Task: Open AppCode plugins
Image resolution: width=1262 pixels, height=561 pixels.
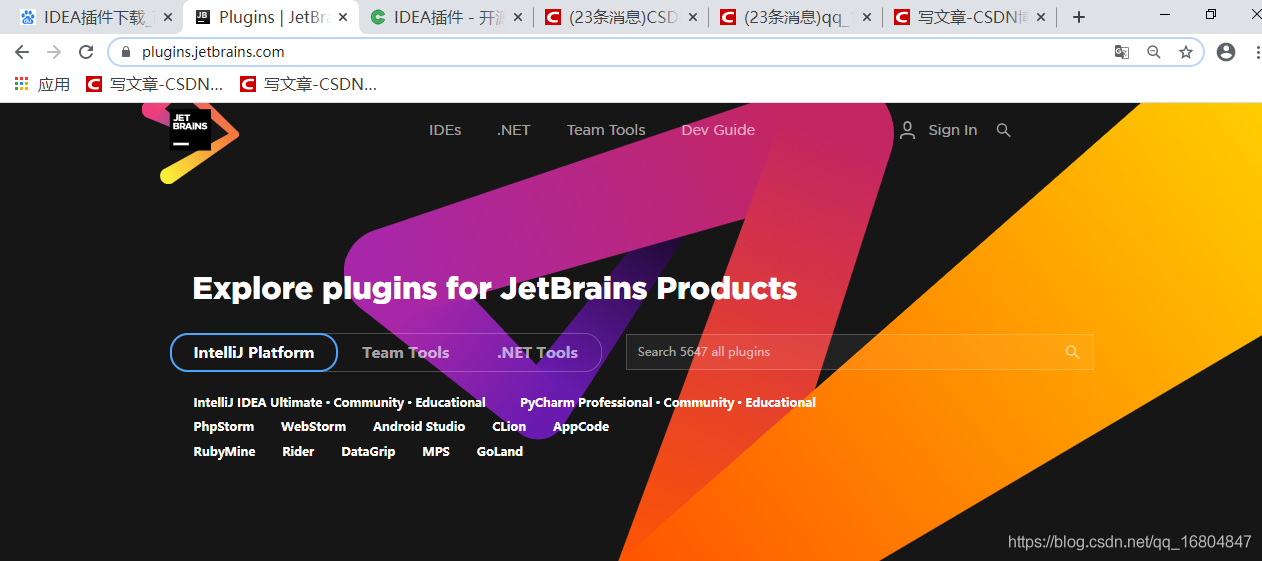Action: [x=581, y=426]
